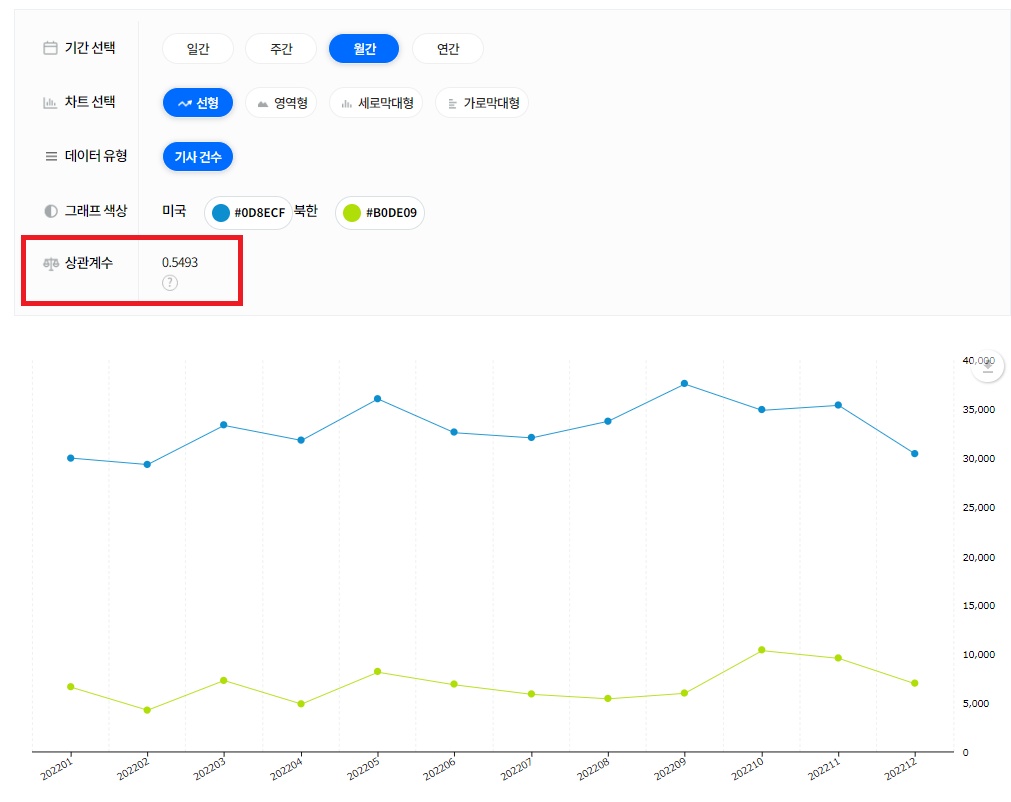Click the 북한 data point at 202210
1011x802 pixels.
[762, 650]
